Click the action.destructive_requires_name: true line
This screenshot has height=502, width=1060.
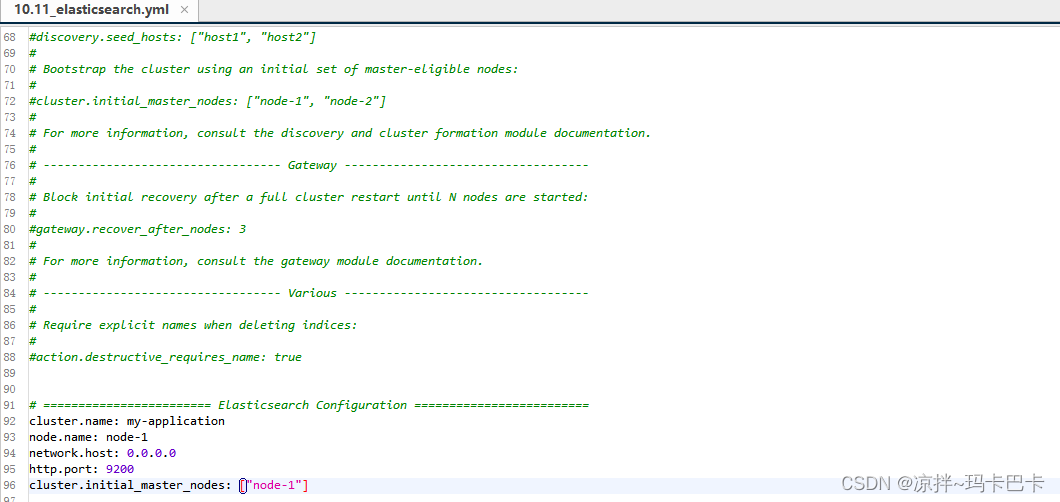(x=165, y=357)
